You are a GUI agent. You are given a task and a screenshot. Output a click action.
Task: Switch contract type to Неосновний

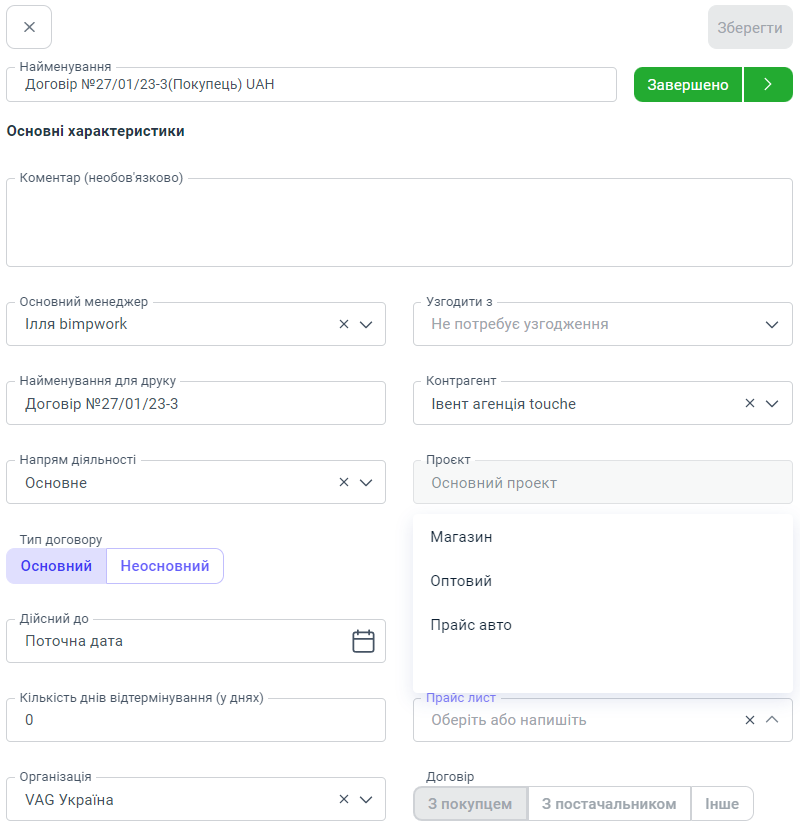pos(165,566)
